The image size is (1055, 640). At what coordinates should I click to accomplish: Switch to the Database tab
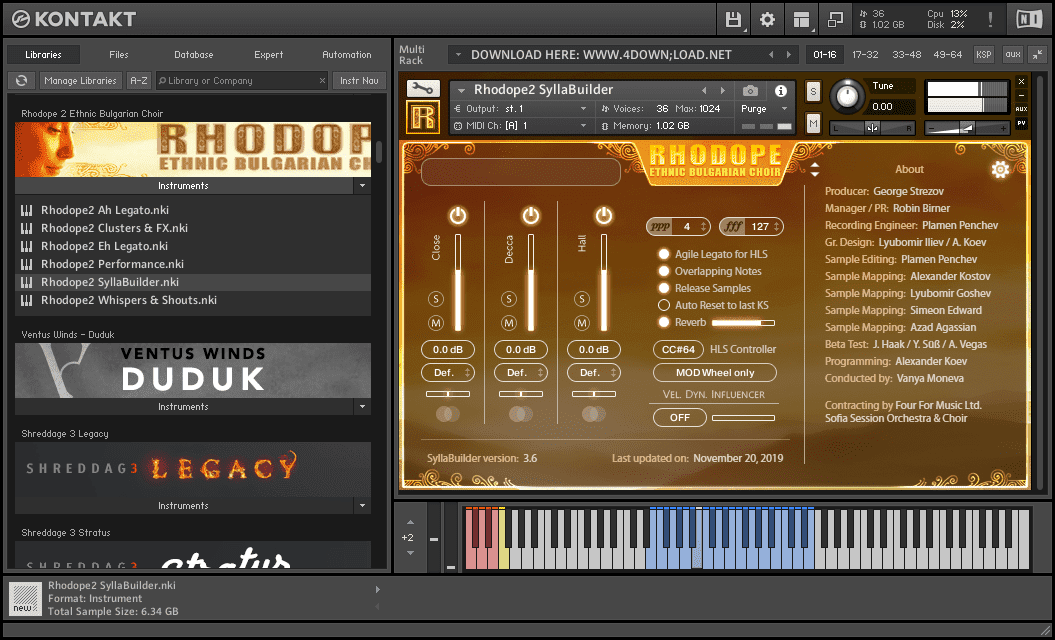click(x=194, y=55)
